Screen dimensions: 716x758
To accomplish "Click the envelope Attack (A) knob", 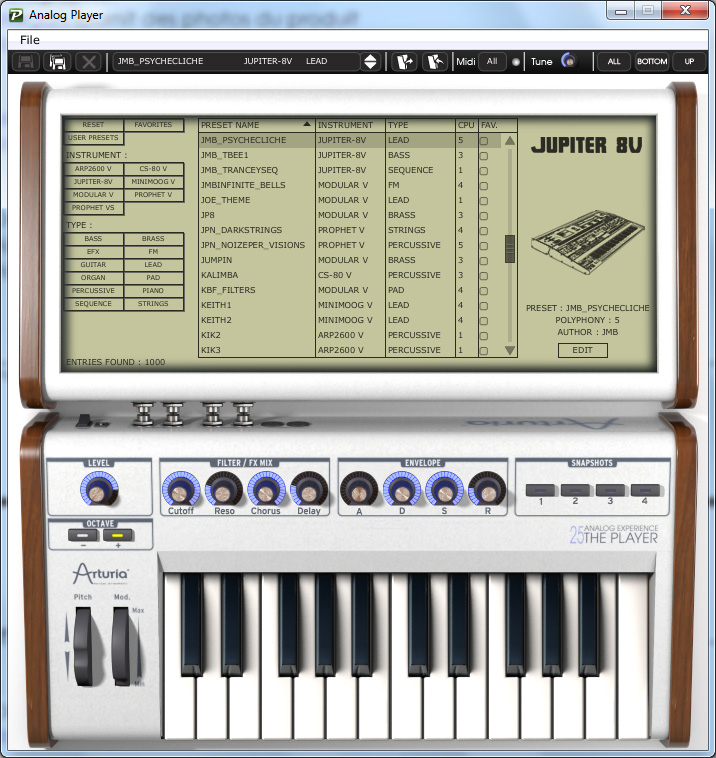I will coord(359,489).
